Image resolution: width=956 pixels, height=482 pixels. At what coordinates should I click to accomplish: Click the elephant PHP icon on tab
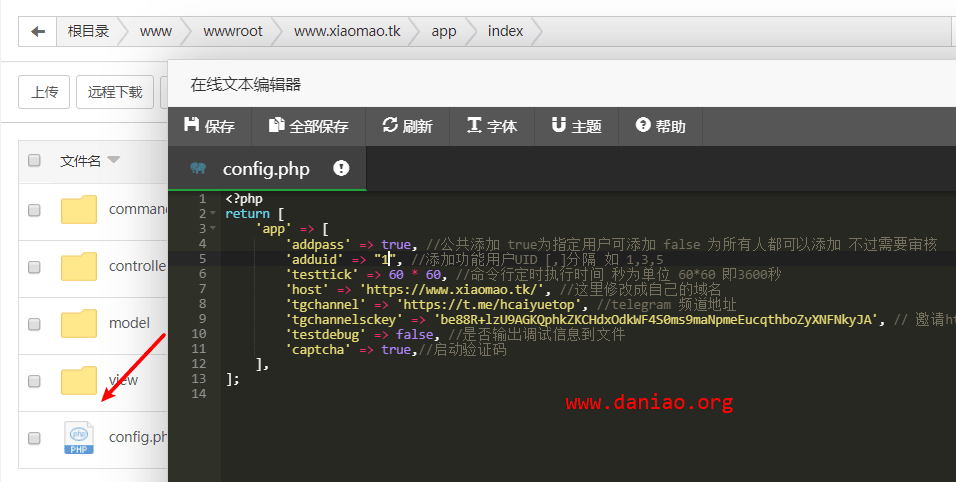point(198,168)
